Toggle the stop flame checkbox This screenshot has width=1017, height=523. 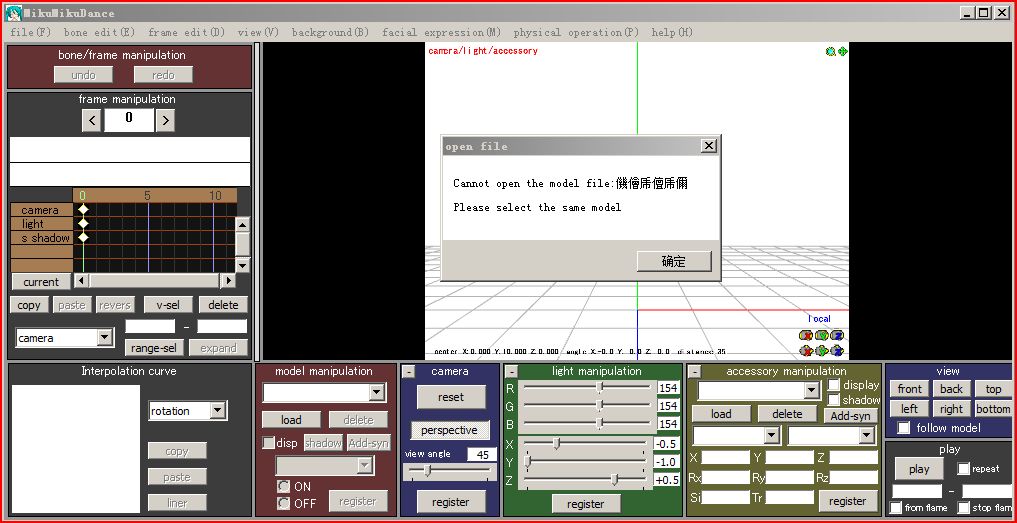[964, 507]
